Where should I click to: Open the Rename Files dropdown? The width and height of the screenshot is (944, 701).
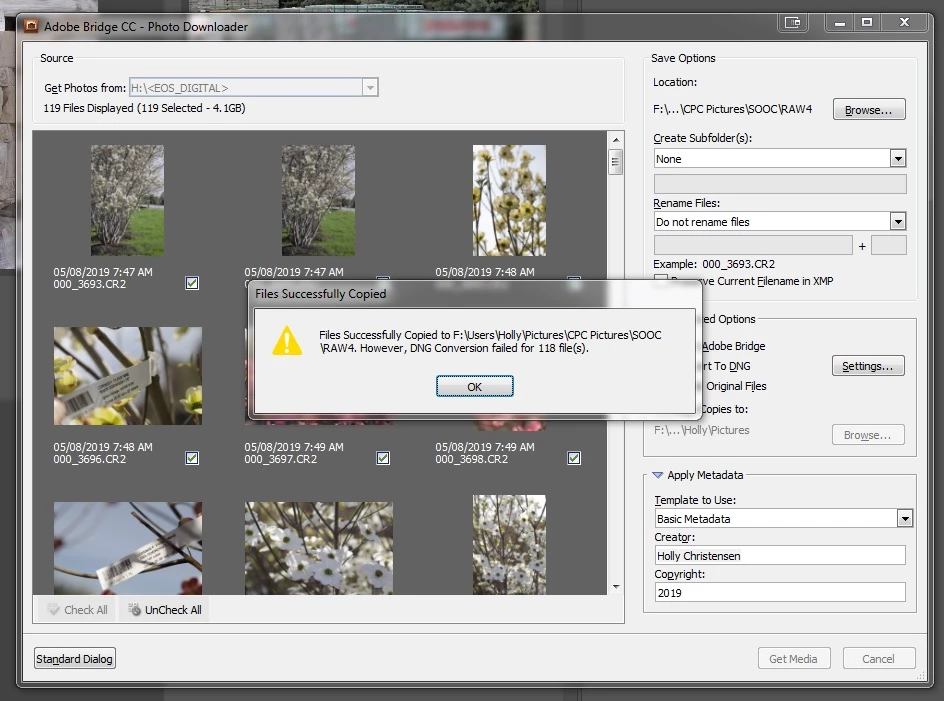898,222
